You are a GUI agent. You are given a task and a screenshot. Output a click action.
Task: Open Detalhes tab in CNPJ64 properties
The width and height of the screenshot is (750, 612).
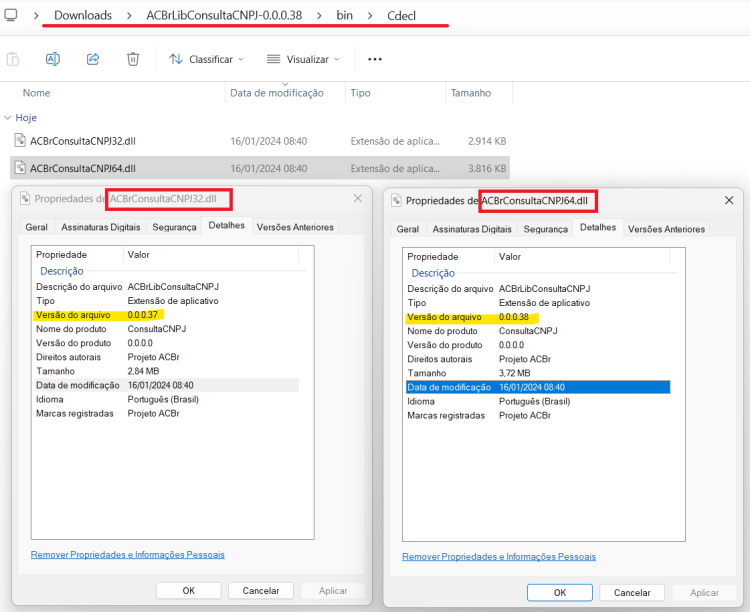598,227
